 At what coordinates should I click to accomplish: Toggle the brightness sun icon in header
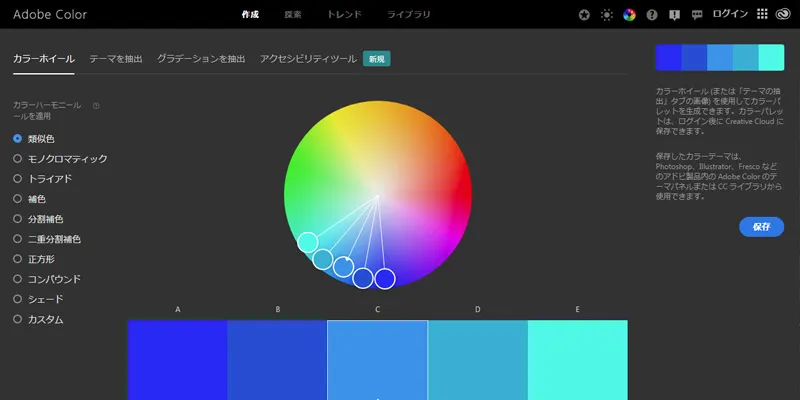pos(606,16)
